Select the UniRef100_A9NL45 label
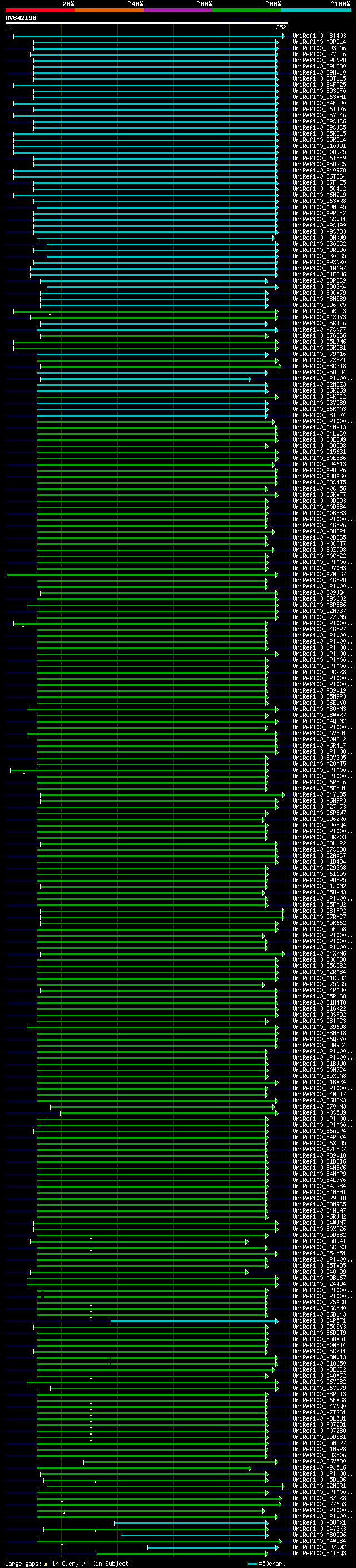The height and width of the screenshot is (1568, 356). 319,207
